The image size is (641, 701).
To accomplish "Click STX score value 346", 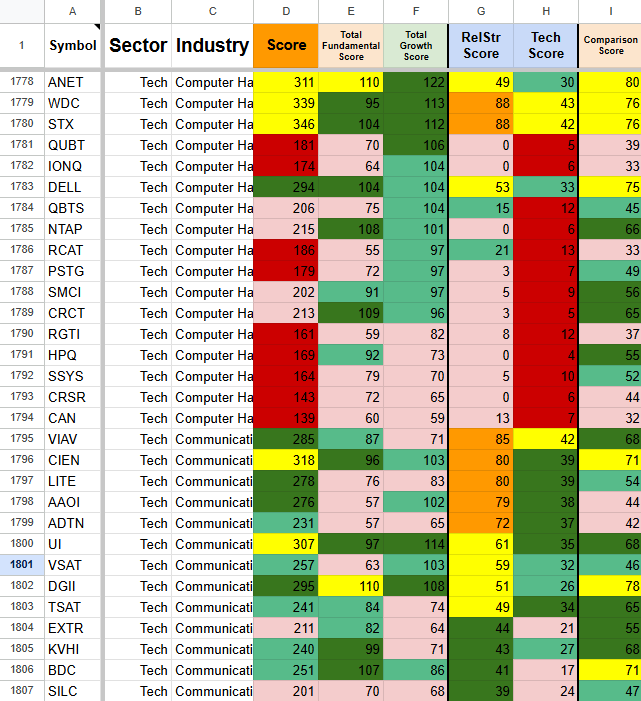I will [x=286, y=124].
